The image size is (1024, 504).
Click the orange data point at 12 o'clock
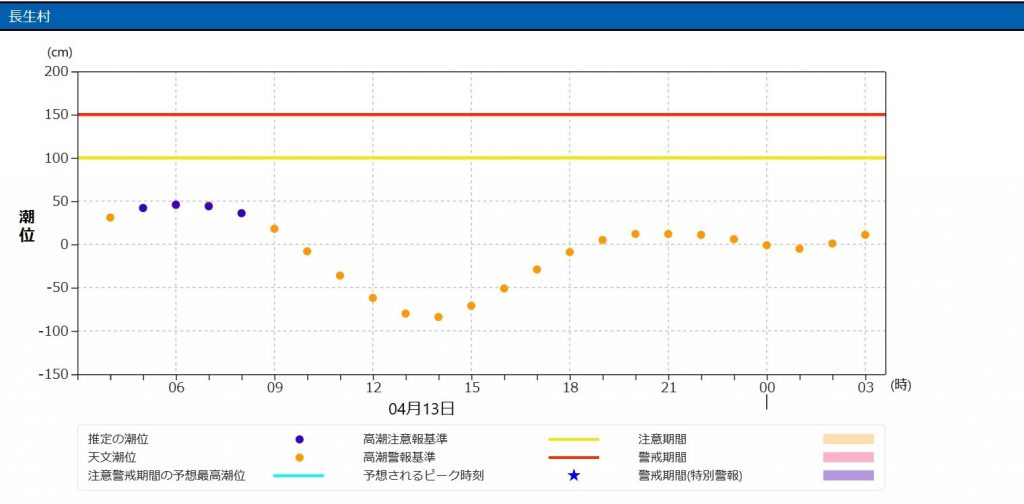pos(373,298)
